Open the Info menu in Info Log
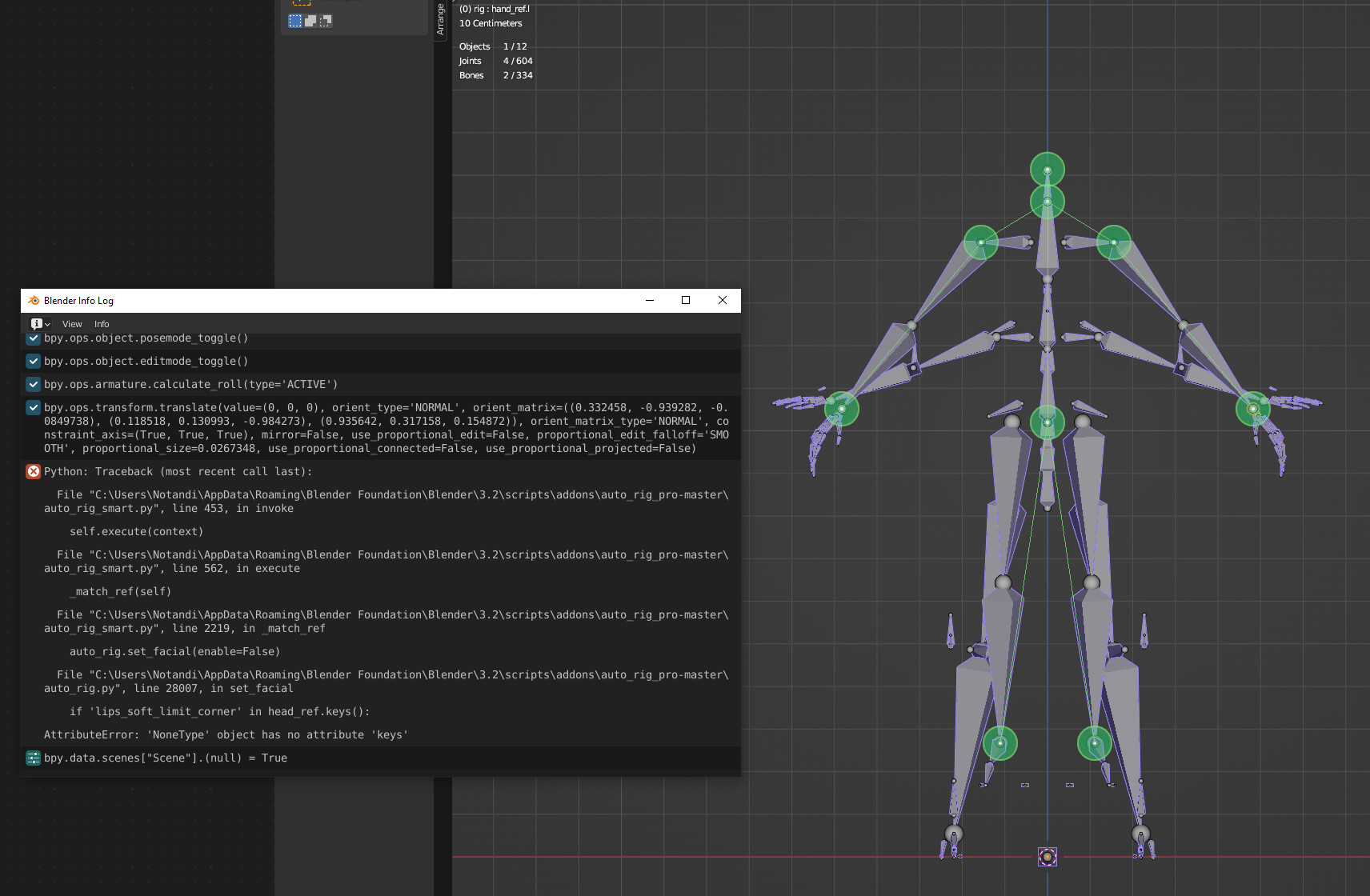 102,324
